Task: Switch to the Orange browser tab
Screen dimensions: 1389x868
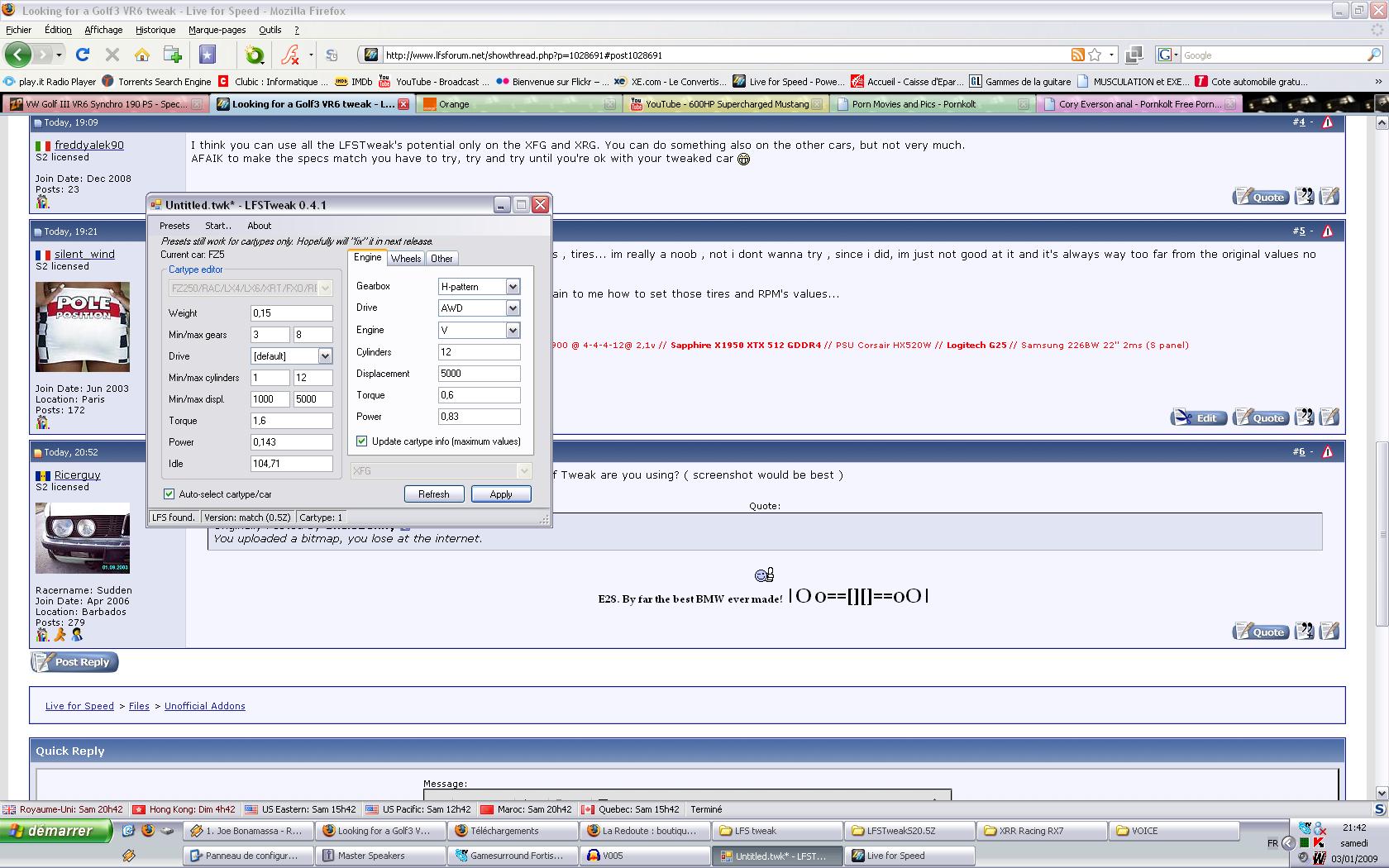Action: (518, 104)
